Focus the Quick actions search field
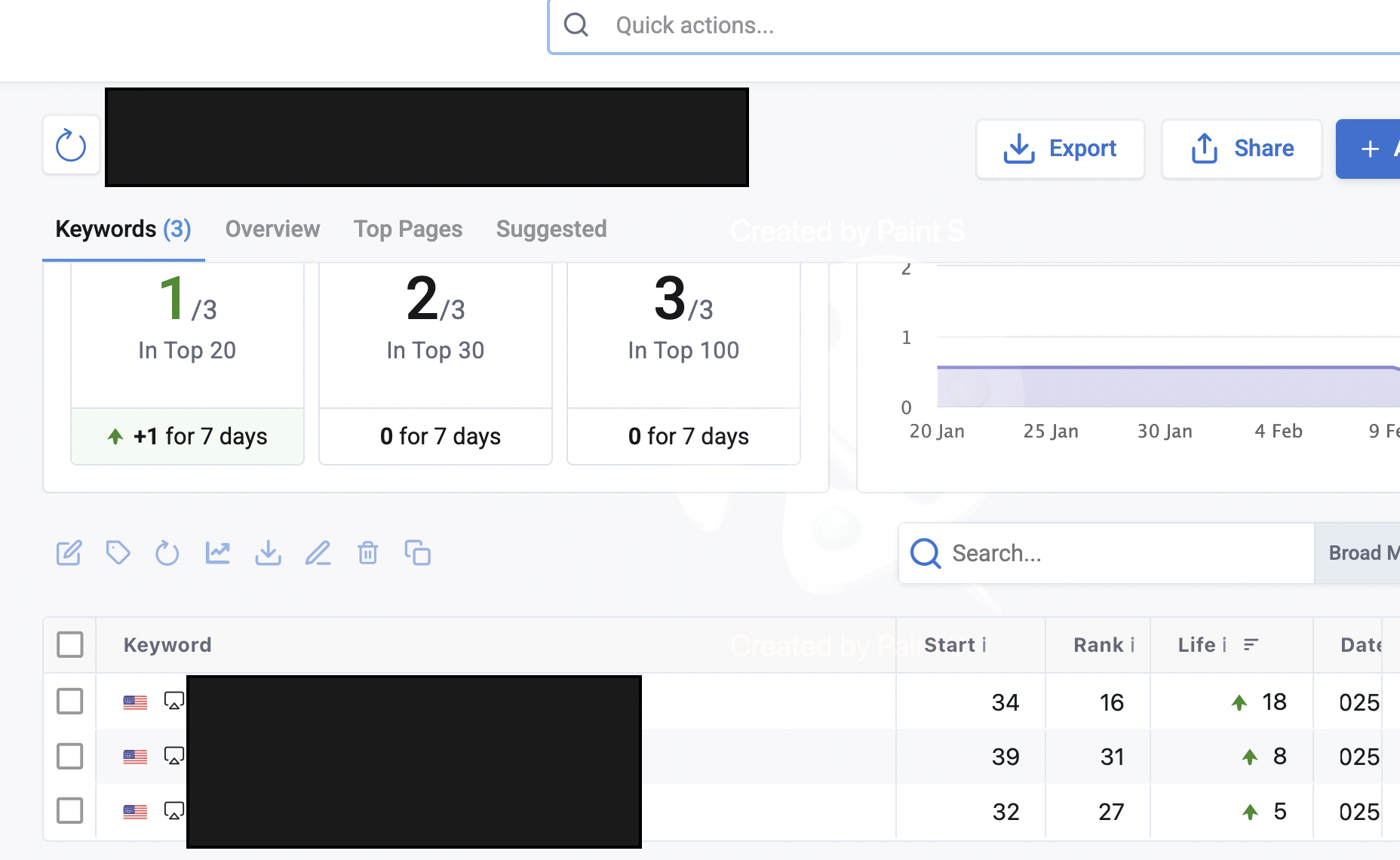This screenshot has width=1400, height=860. point(973,26)
